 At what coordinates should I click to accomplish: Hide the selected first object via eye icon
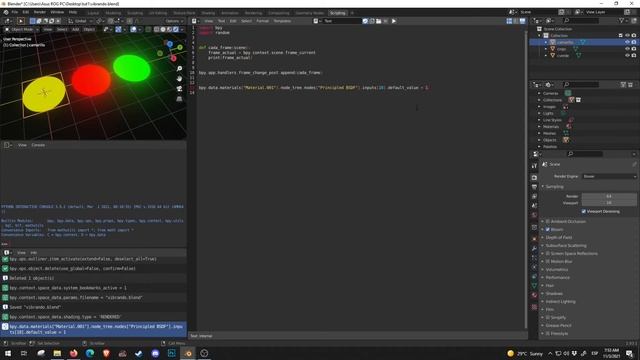pos(627,42)
